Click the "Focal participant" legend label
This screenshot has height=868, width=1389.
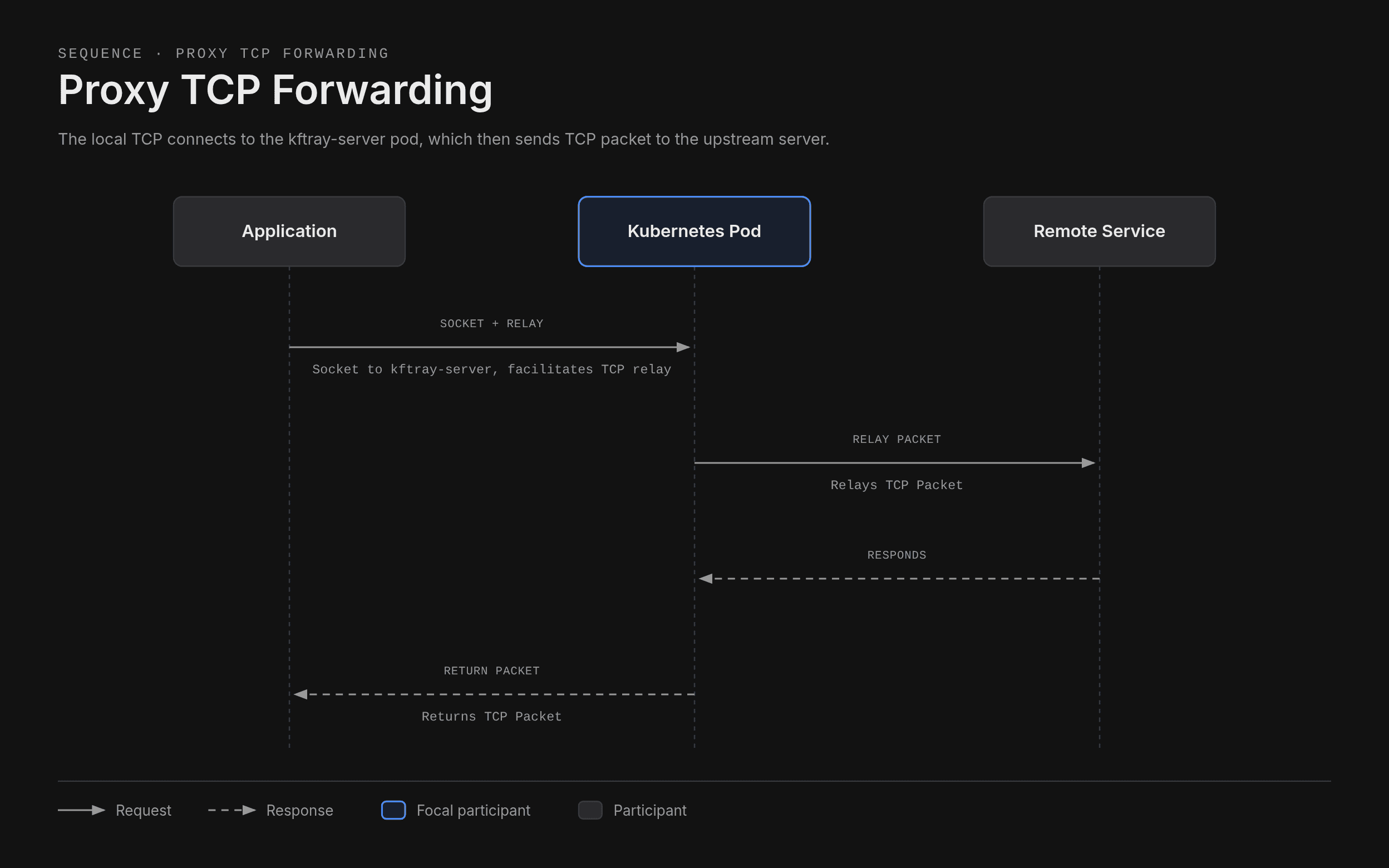point(474,811)
